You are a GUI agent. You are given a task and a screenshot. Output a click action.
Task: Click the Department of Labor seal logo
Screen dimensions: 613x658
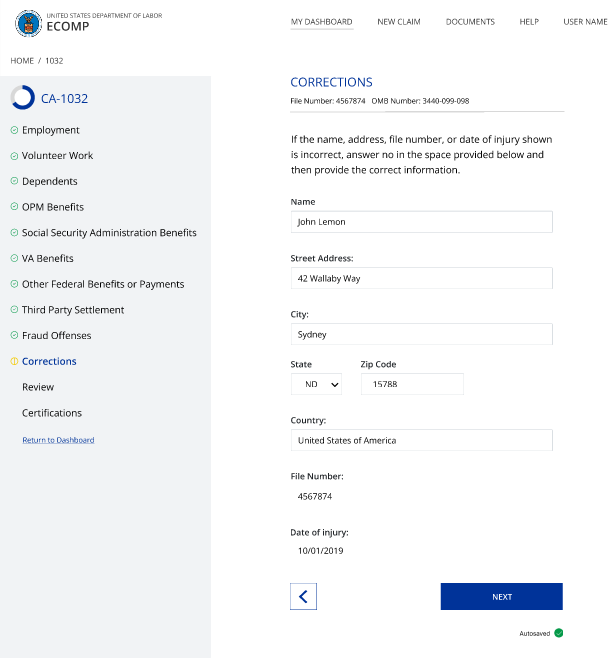(30, 21)
